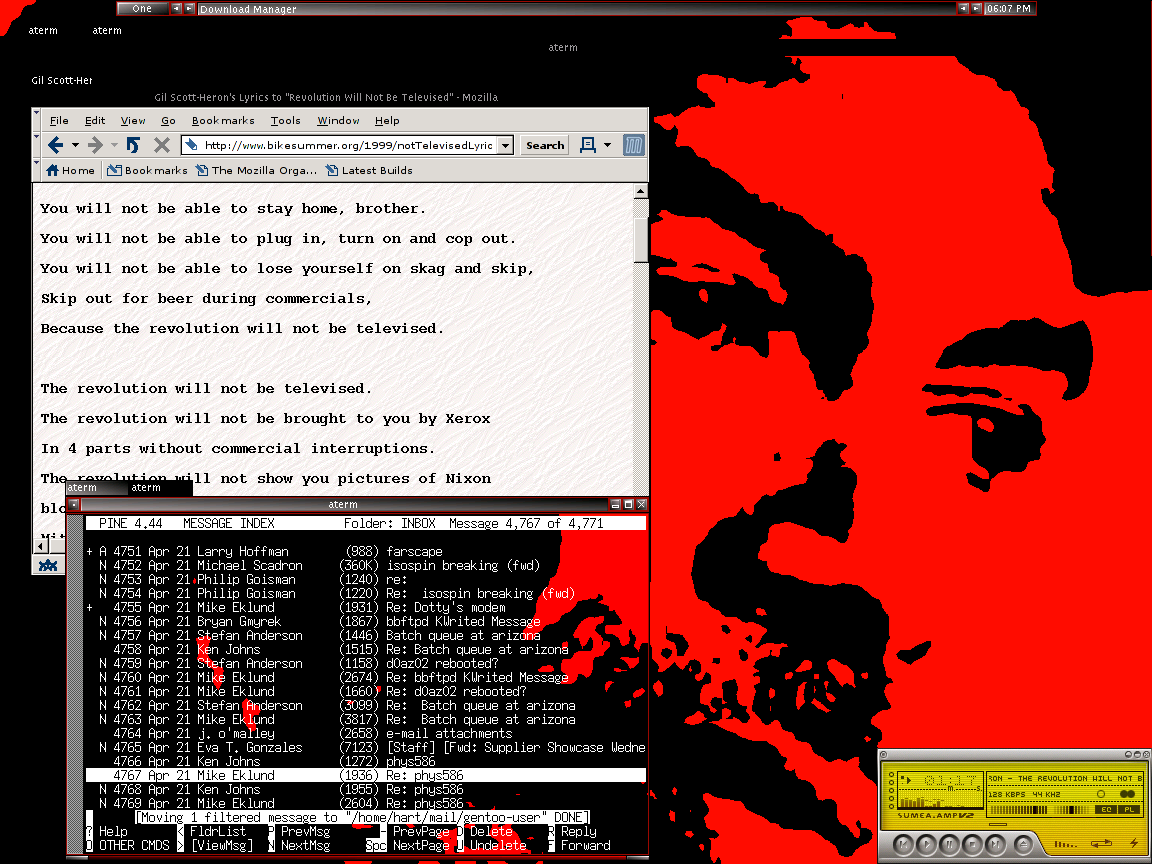Adjust the volume slider in Sumea Amp
This screenshot has width=1152, height=864.
click(x=1018, y=810)
